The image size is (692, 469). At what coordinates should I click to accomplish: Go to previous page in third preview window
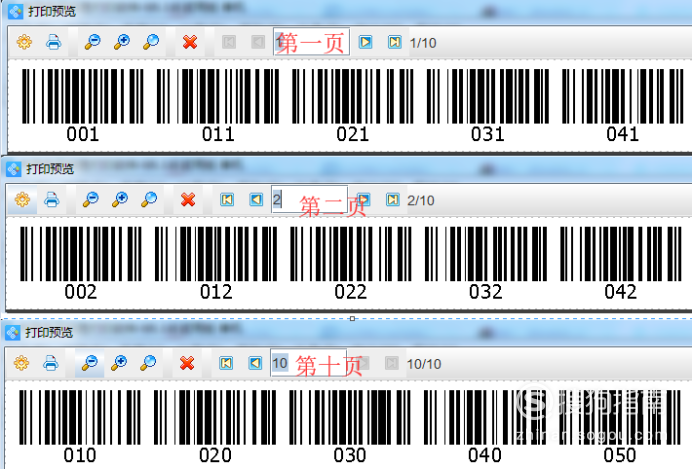click(255, 363)
